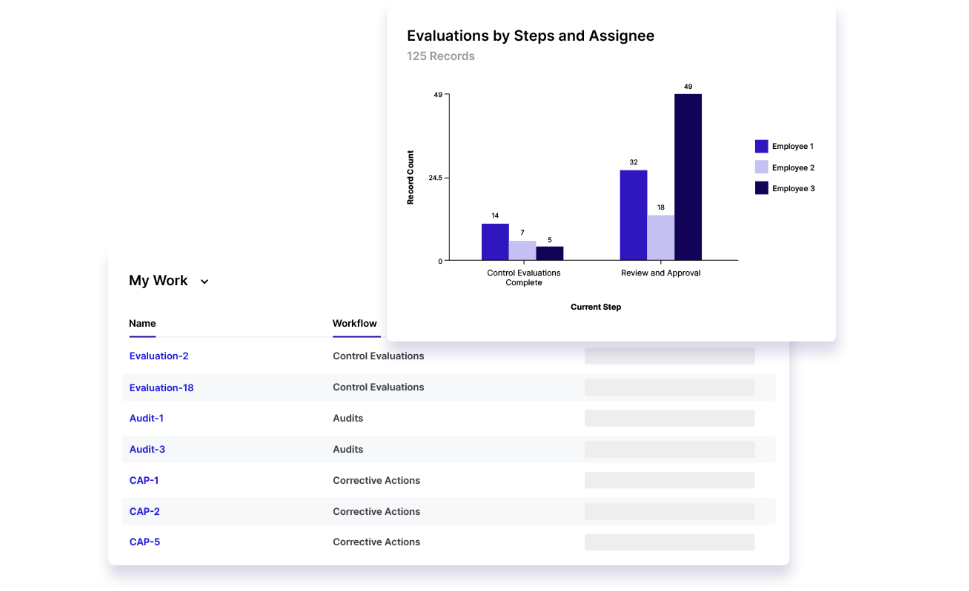The height and width of the screenshot is (591, 969).
Task: Click the Control Evaluations bar labeled 14
Action: coord(495,242)
